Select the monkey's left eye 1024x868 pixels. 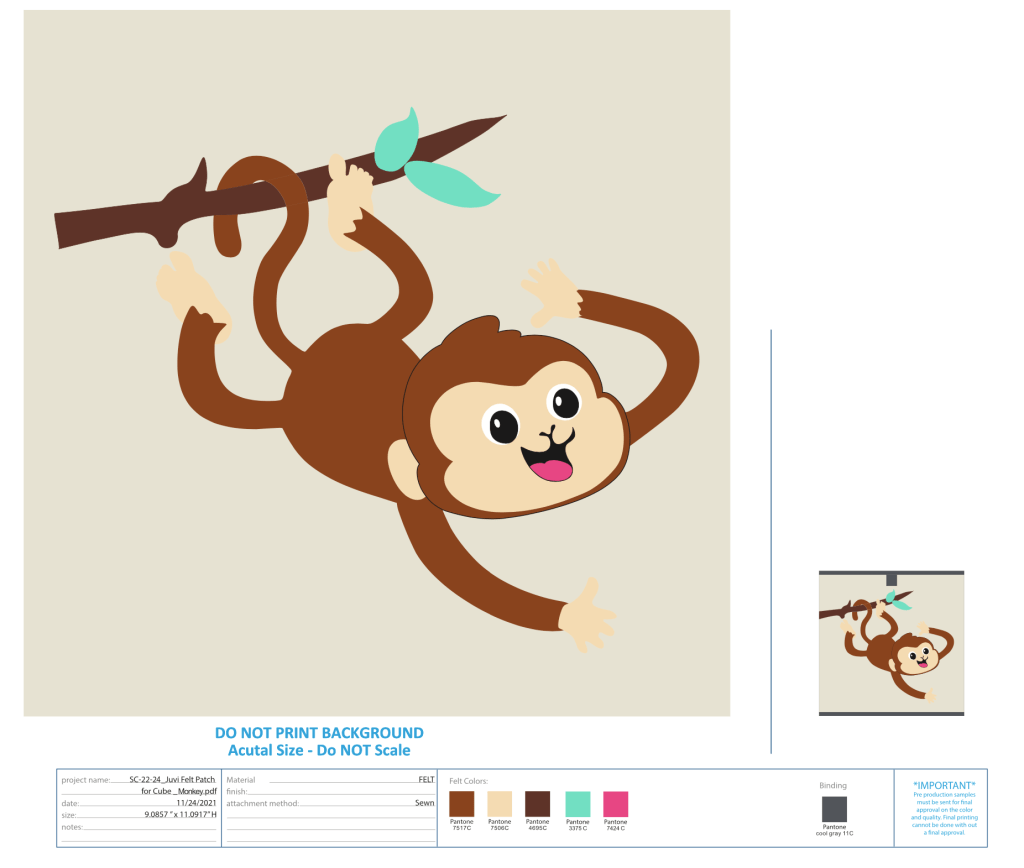click(502, 425)
